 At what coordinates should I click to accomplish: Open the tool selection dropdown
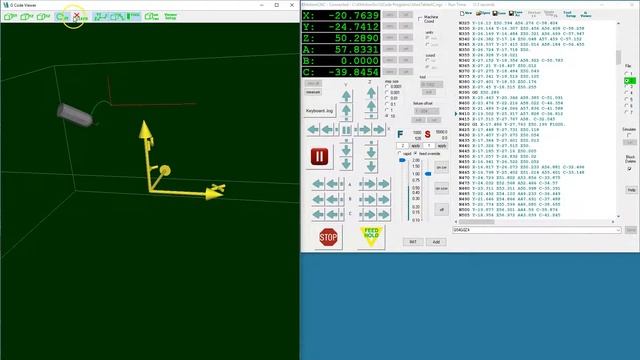[431, 84]
